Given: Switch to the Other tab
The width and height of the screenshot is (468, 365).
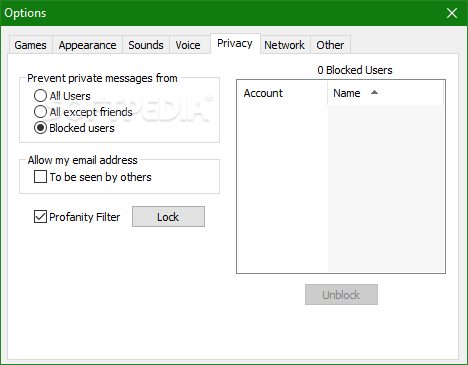Looking at the screenshot, I should [x=330, y=45].
